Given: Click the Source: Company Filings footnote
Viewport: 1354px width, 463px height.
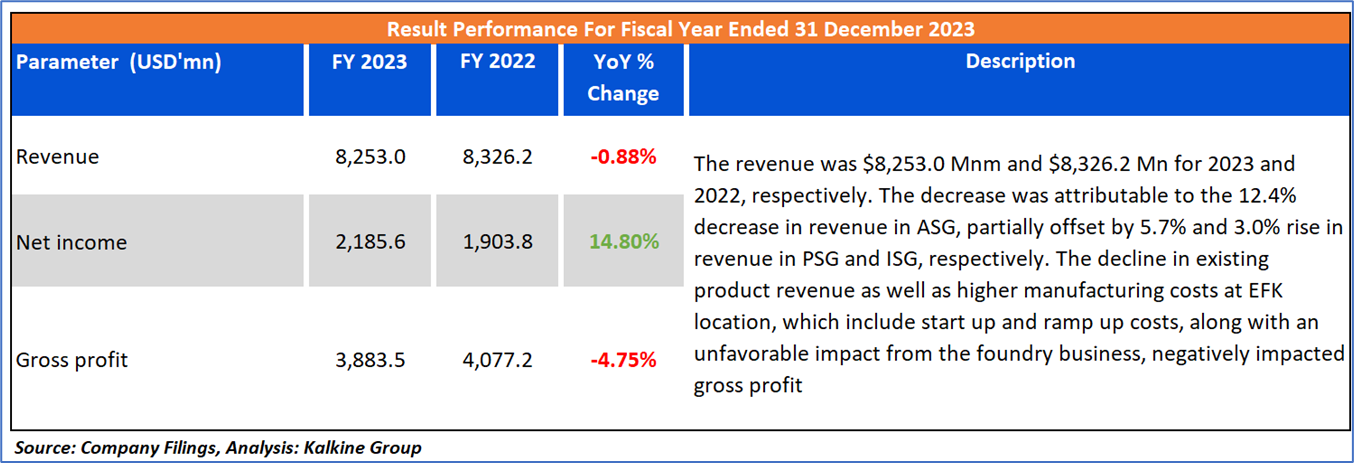Looking at the screenshot, I should (218, 448).
